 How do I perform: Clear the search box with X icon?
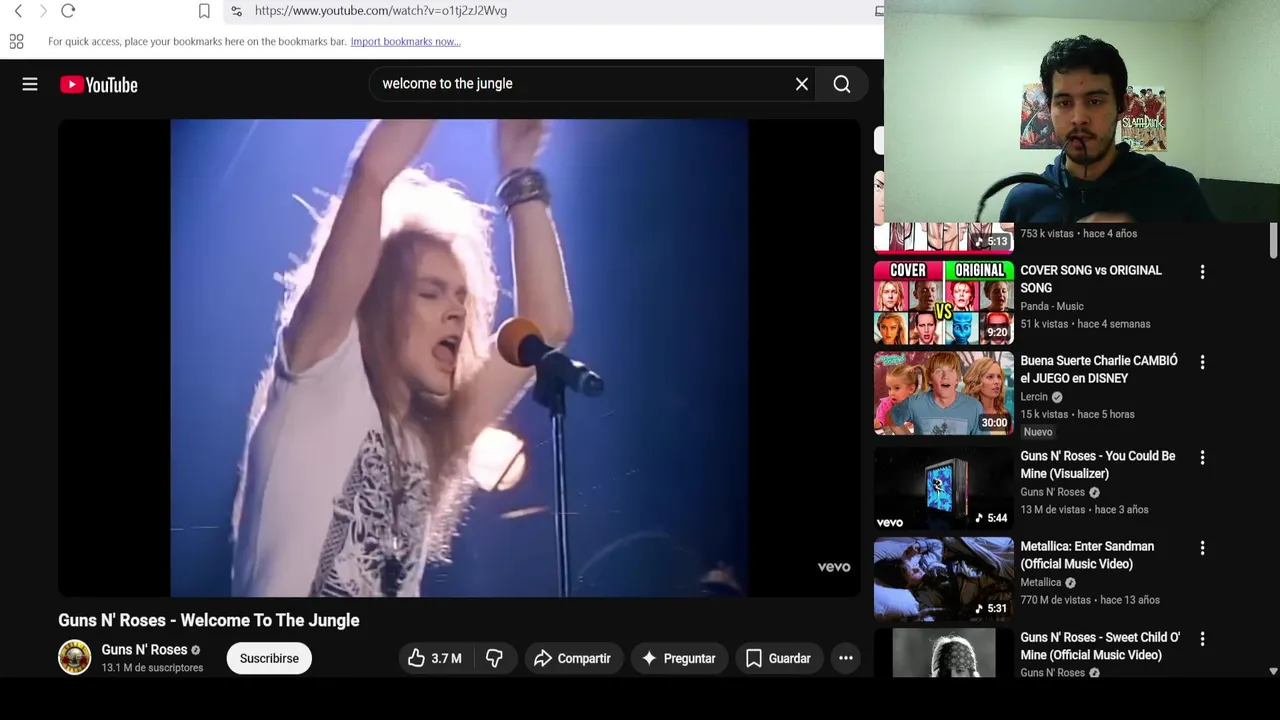[x=802, y=84]
